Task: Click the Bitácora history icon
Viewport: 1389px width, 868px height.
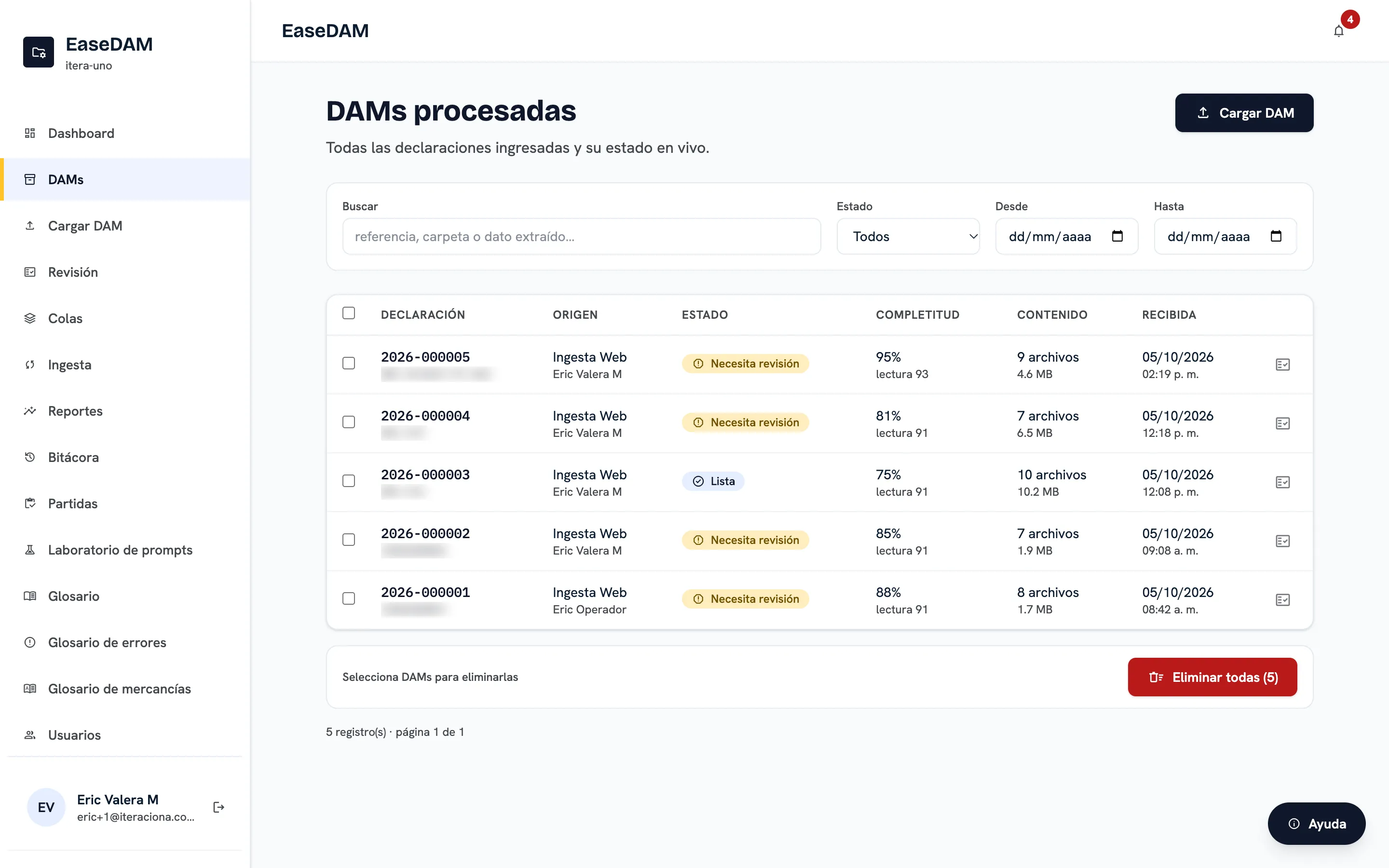Action: pyautogui.click(x=30, y=457)
